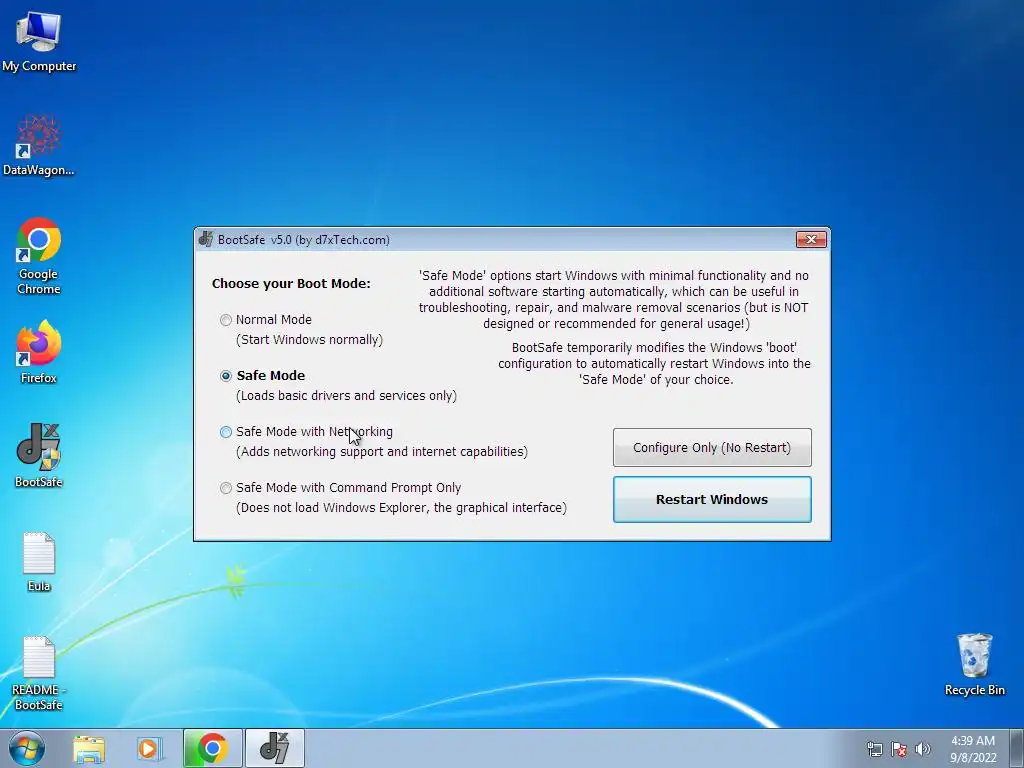Open the Google Chrome desktop shortcut
The image size is (1024, 768).
tap(39, 255)
